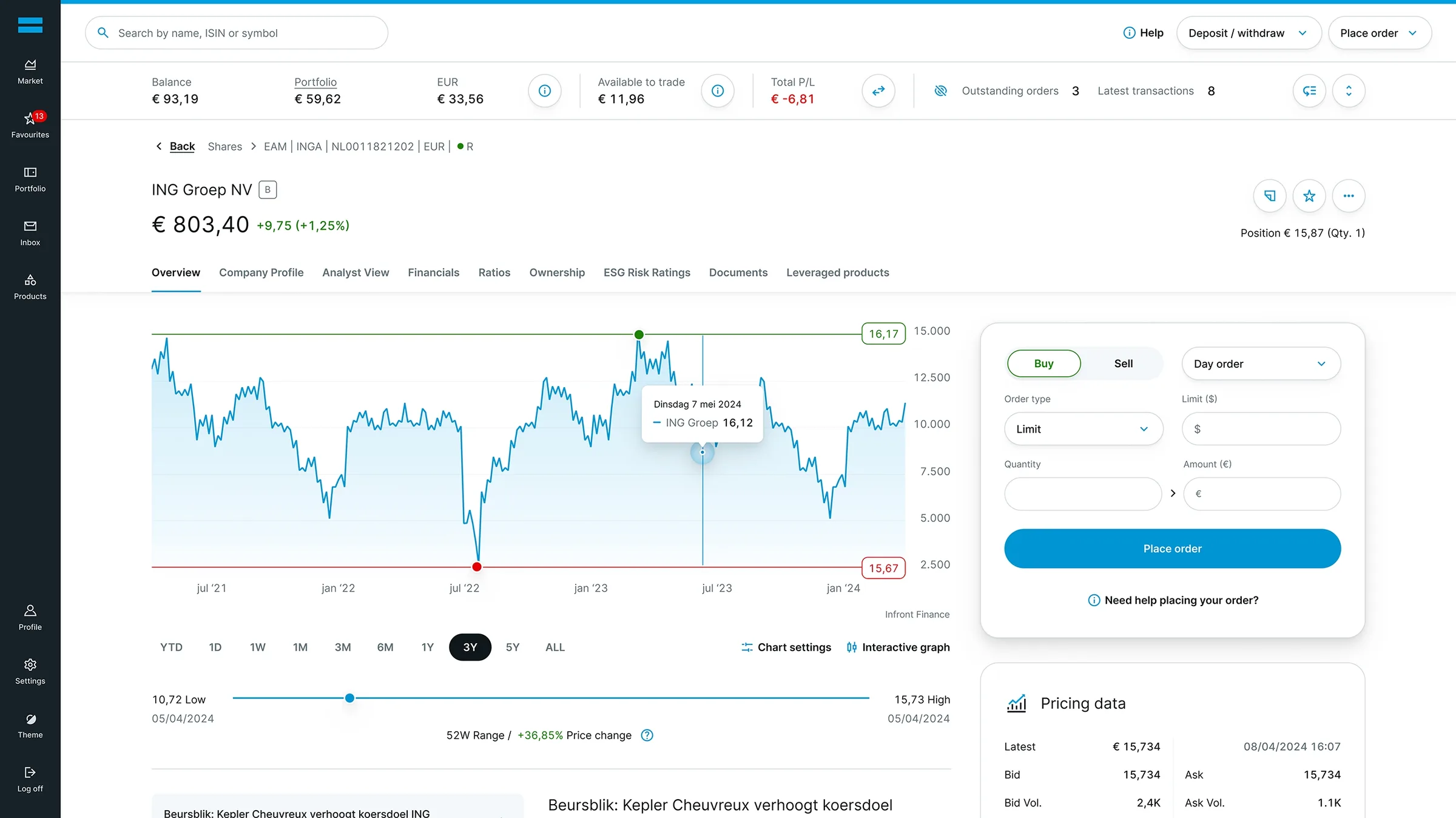Open the Market sidebar section
This screenshot has width=1456, height=818.
(x=30, y=72)
